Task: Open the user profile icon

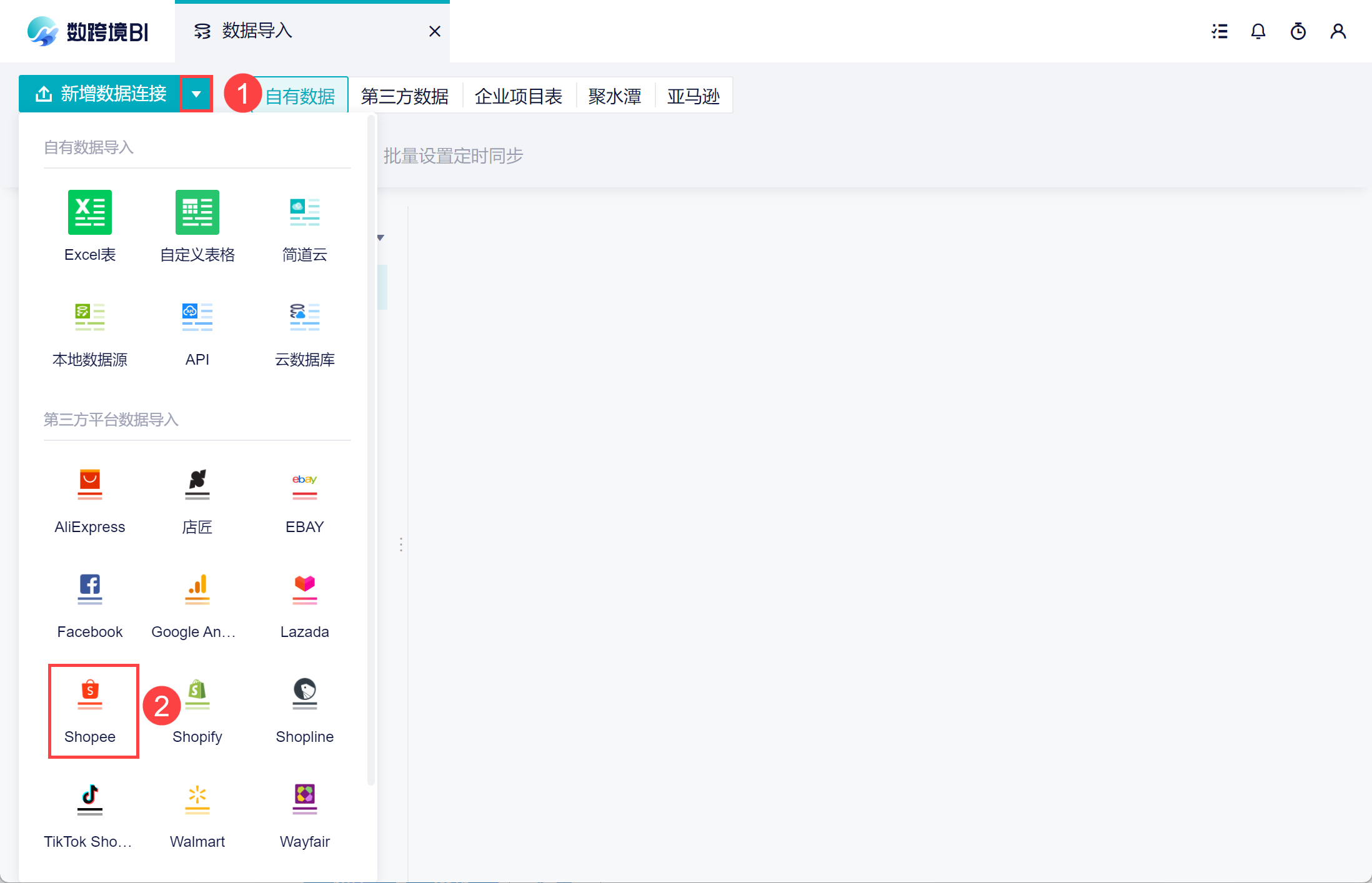Action: click(x=1338, y=31)
